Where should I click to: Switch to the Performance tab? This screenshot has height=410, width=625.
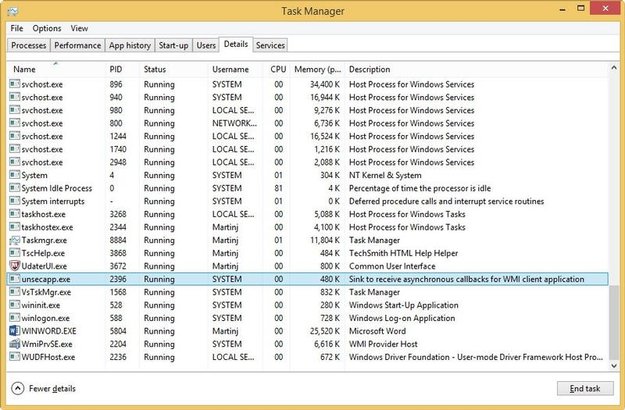pos(77,45)
